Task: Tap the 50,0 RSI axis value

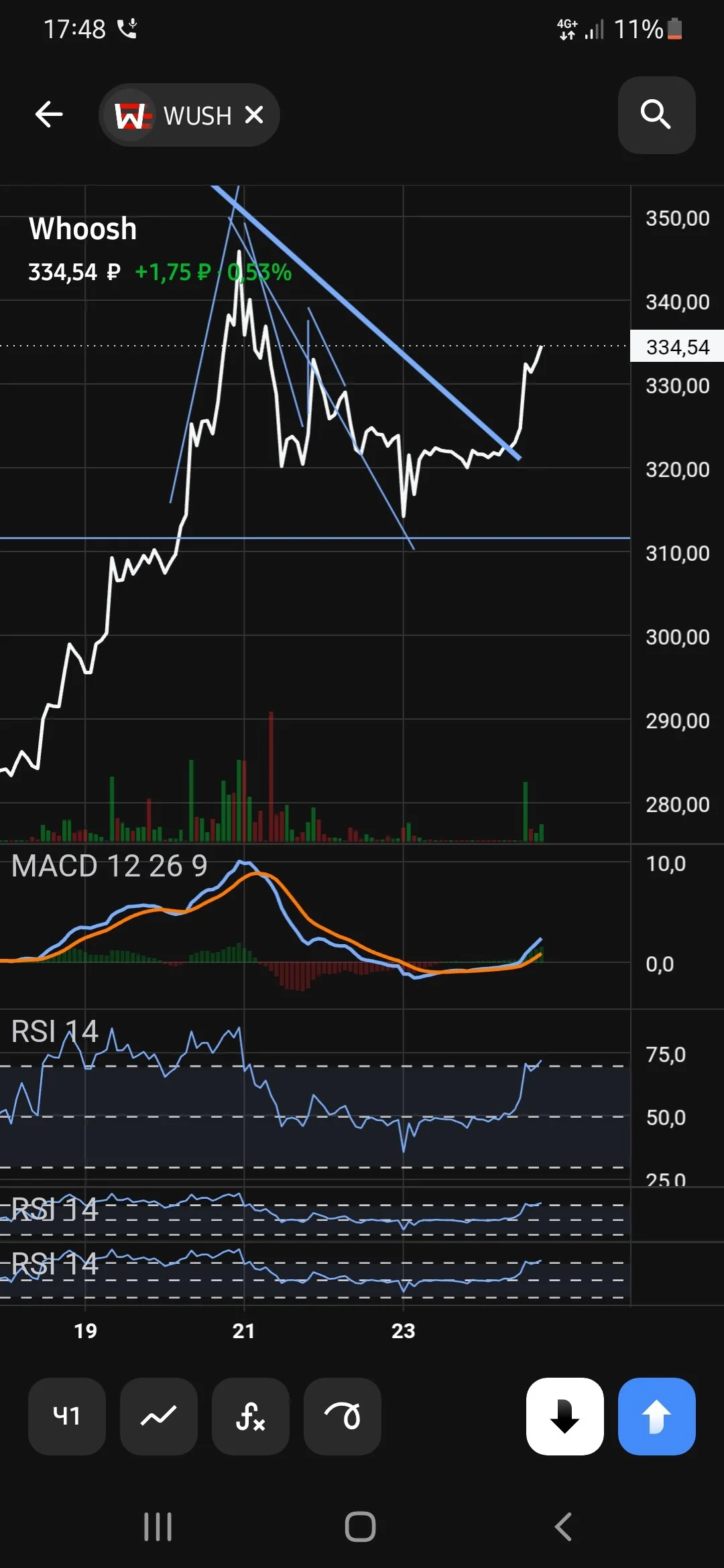Action: [666, 1117]
